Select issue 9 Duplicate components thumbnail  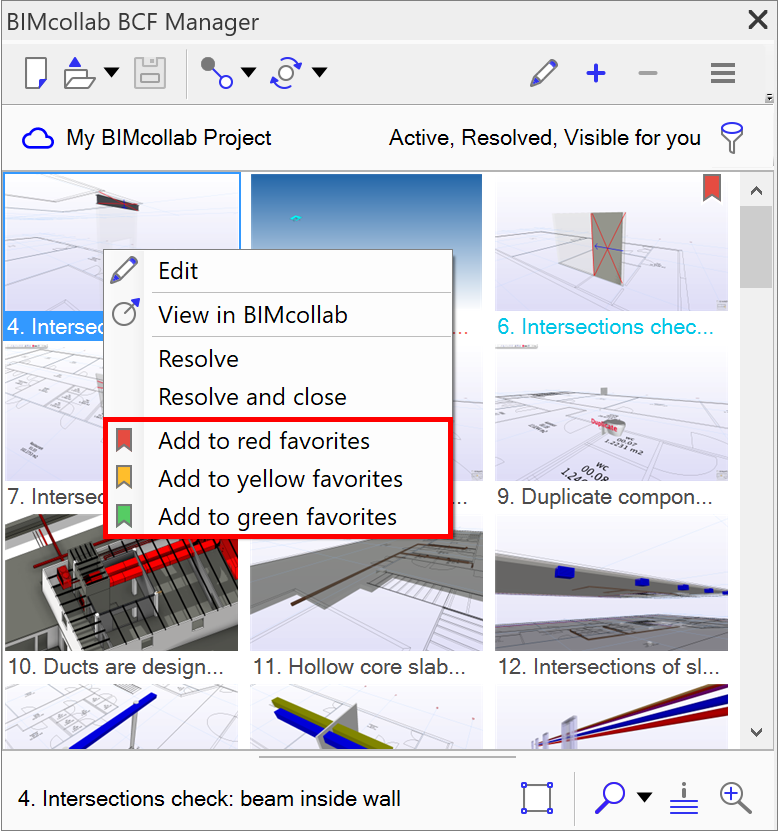(611, 412)
